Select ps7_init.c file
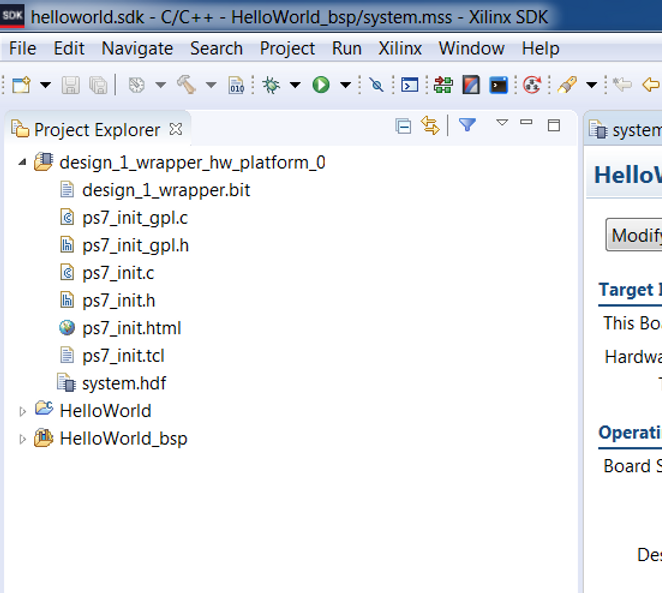 coord(118,273)
